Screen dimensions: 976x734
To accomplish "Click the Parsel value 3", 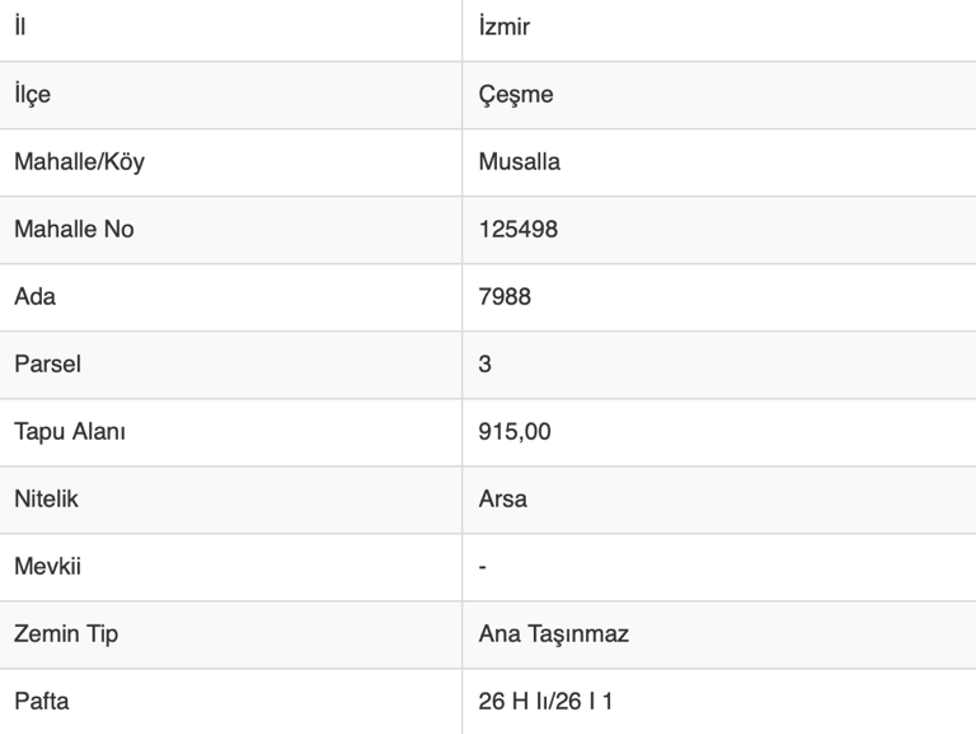I will pos(485,364).
